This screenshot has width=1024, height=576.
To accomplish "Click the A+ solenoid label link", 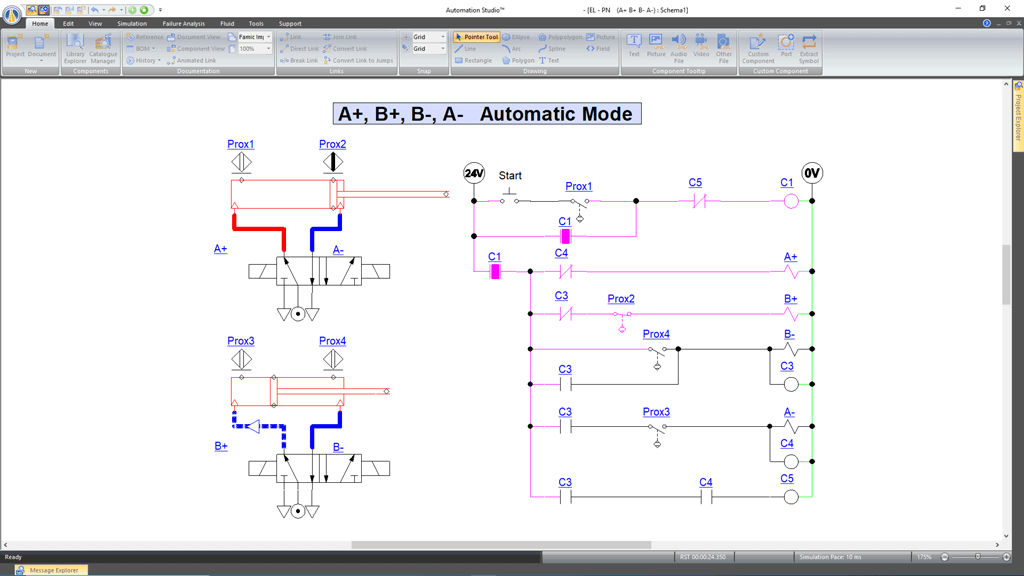I will coord(220,249).
